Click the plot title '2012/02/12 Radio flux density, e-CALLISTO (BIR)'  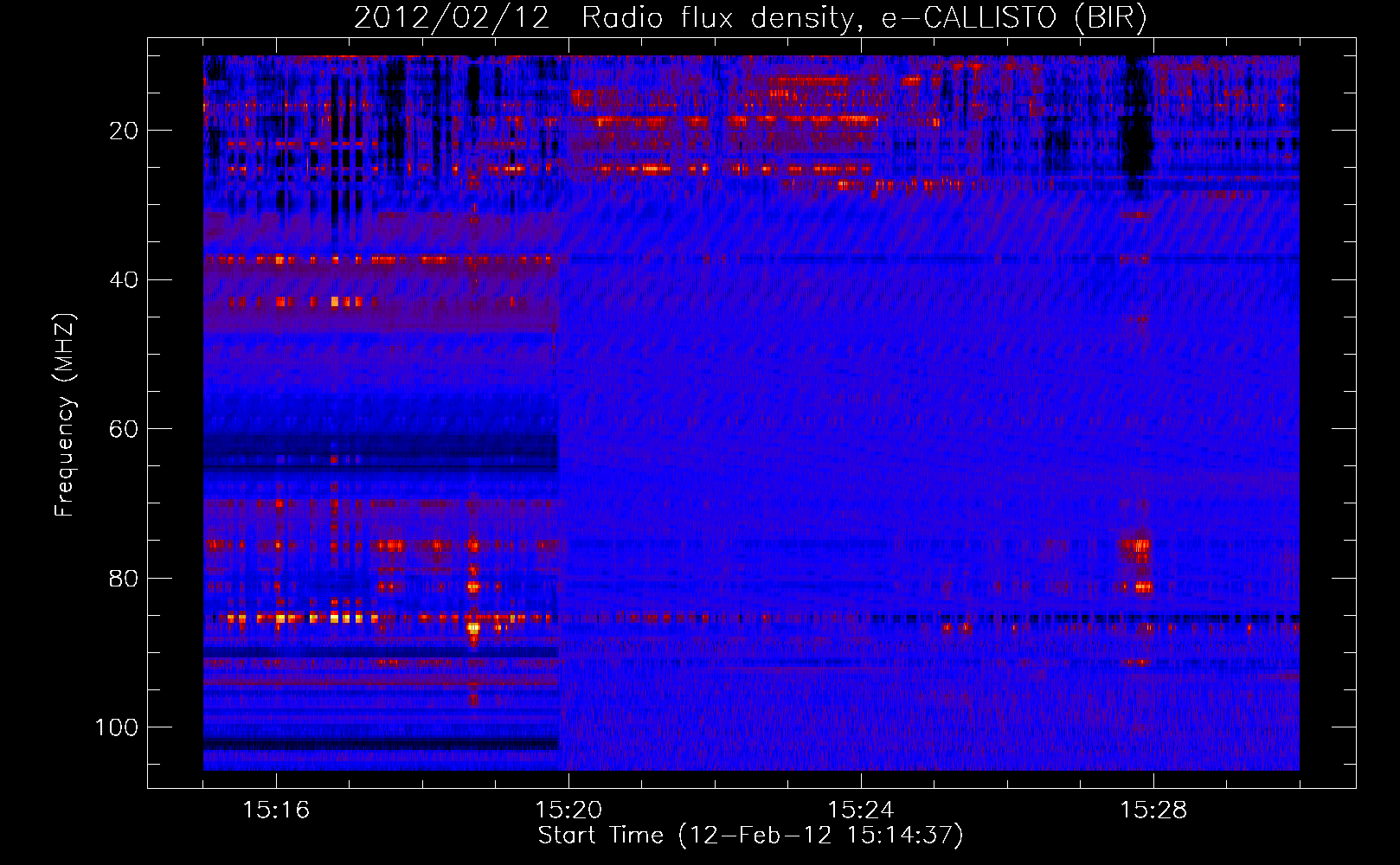coord(750,18)
